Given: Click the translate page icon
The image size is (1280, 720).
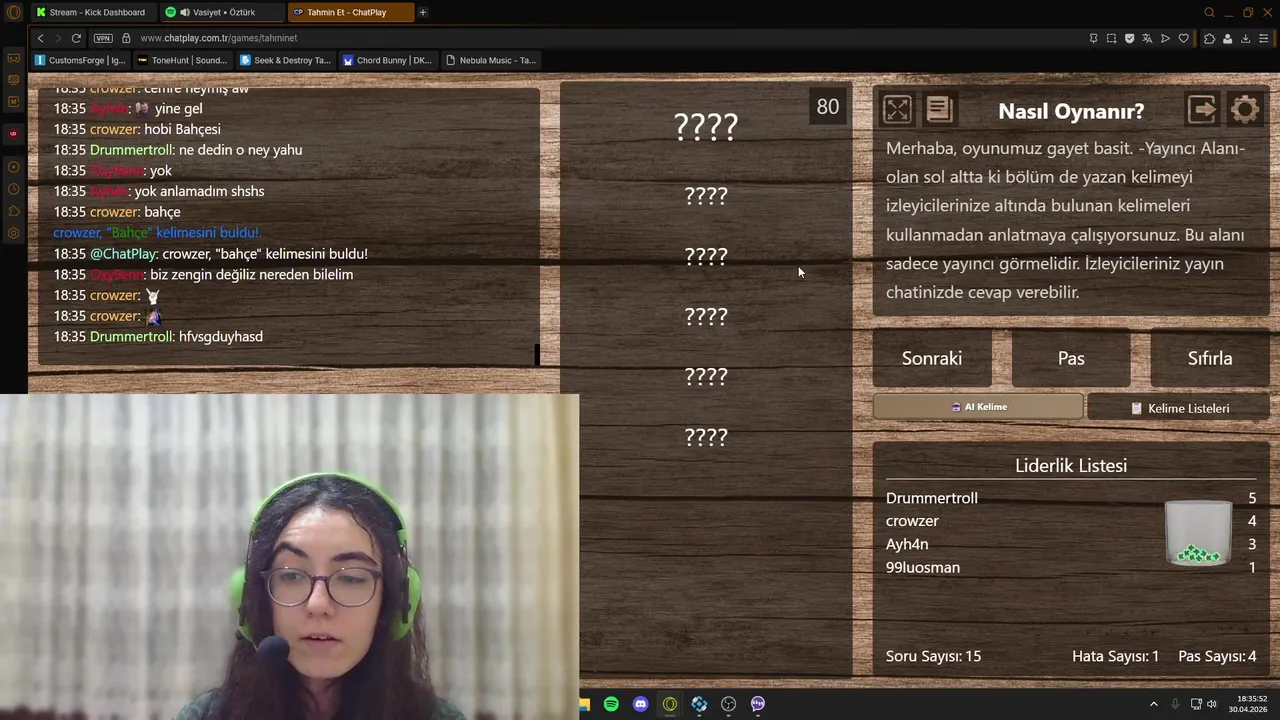Looking at the screenshot, I should tap(1147, 38).
